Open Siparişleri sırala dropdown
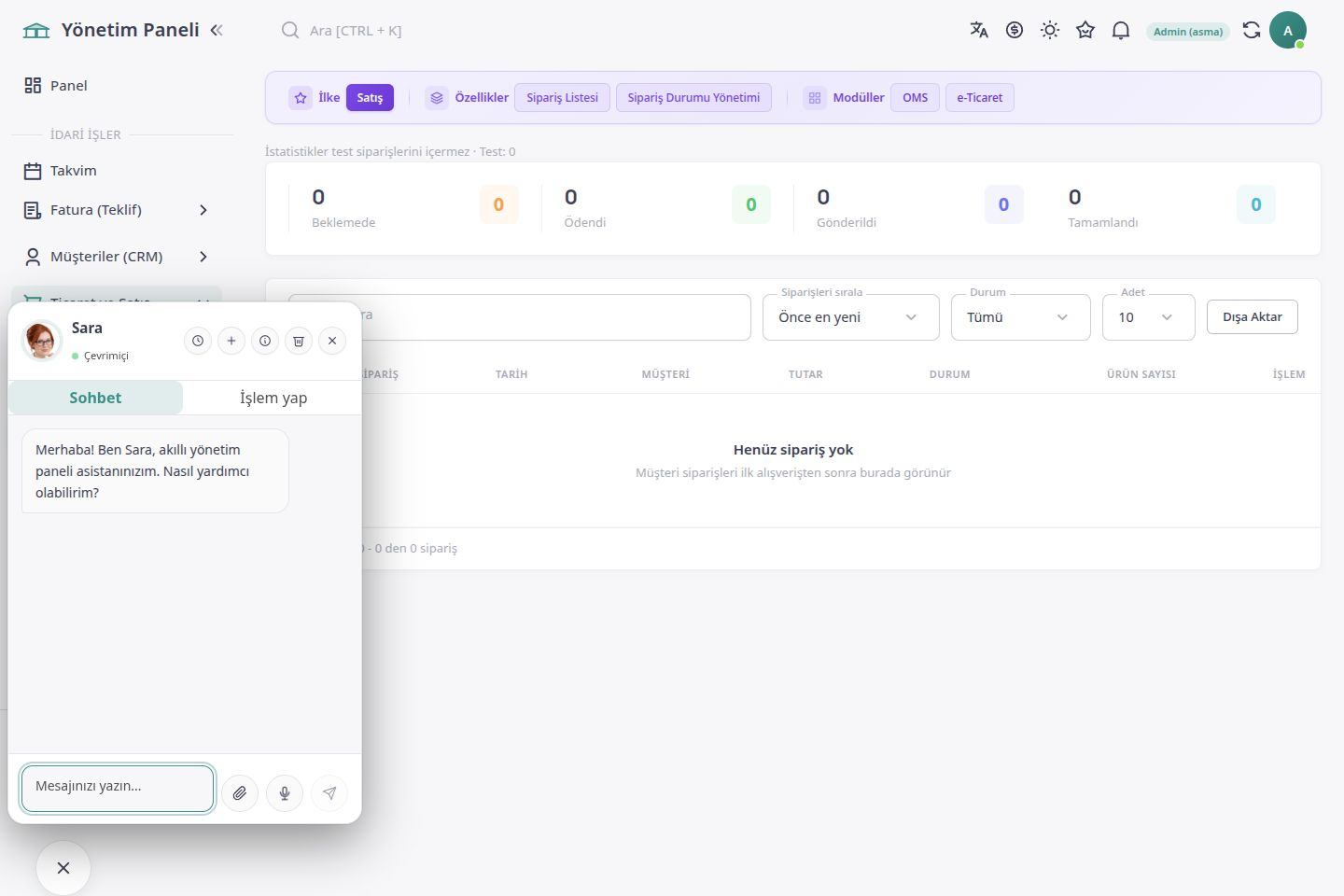1344x896 pixels. pyautogui.click(x=851, y=317)
